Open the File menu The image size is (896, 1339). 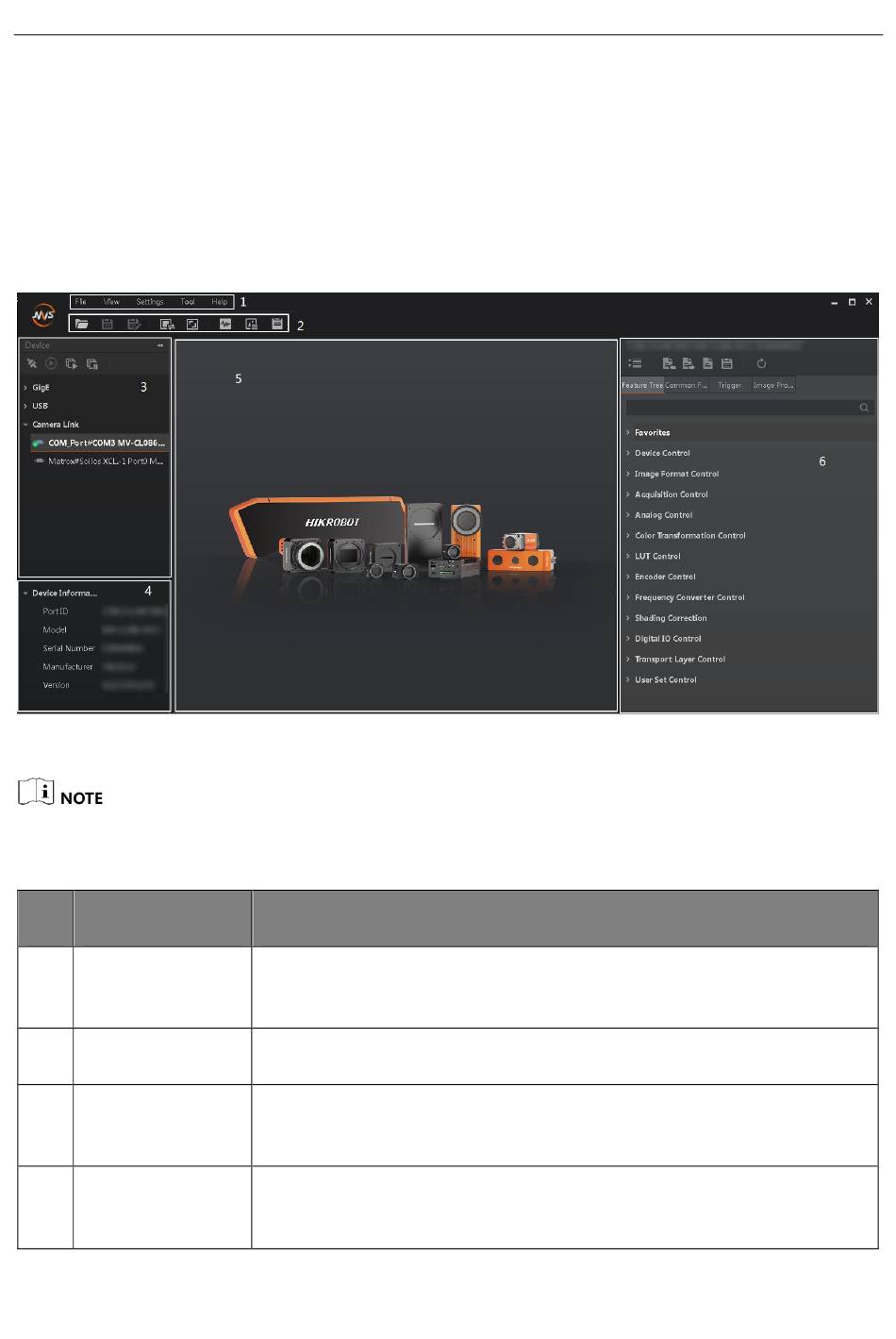pos(81,302)
